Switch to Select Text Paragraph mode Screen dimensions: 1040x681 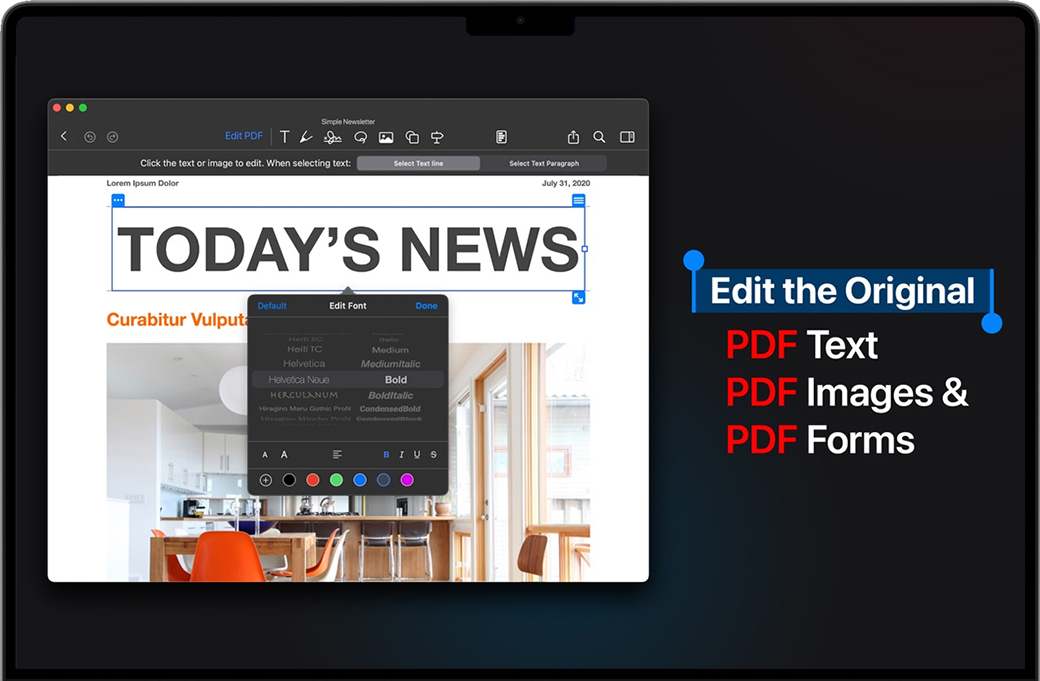click(543, 163)
